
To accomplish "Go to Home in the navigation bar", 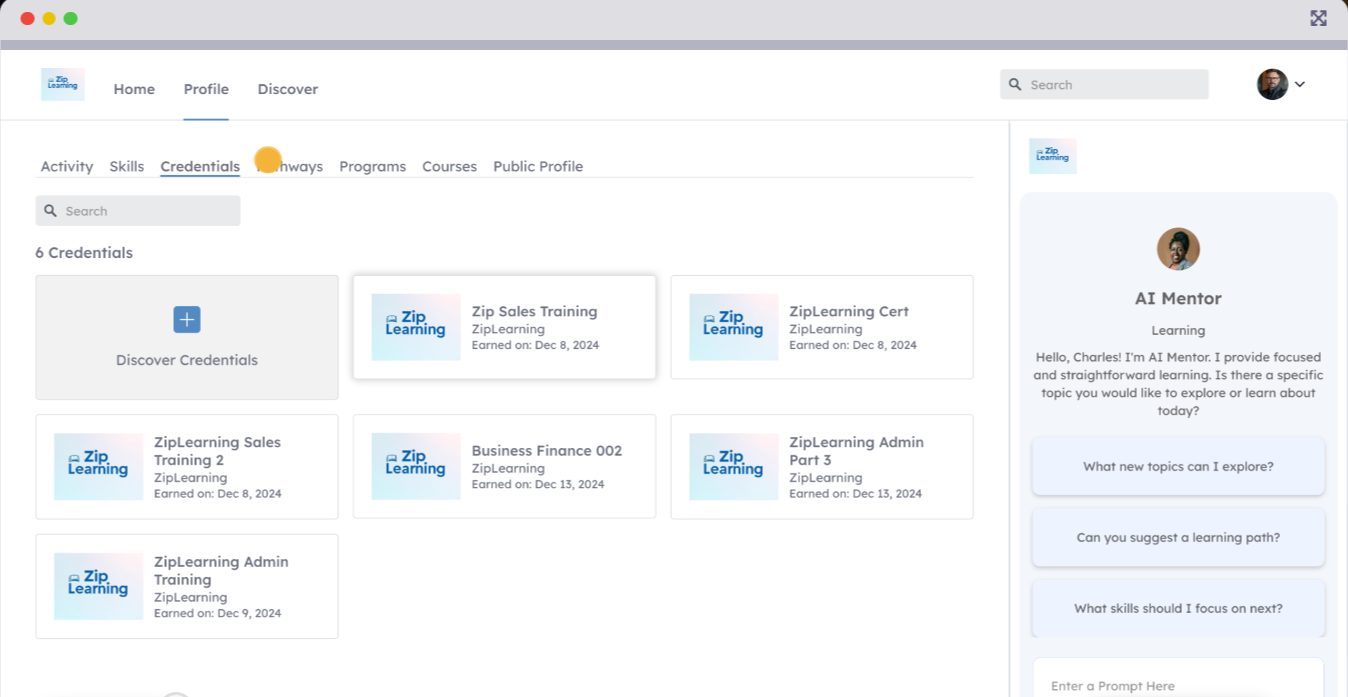I will (134, 89).
